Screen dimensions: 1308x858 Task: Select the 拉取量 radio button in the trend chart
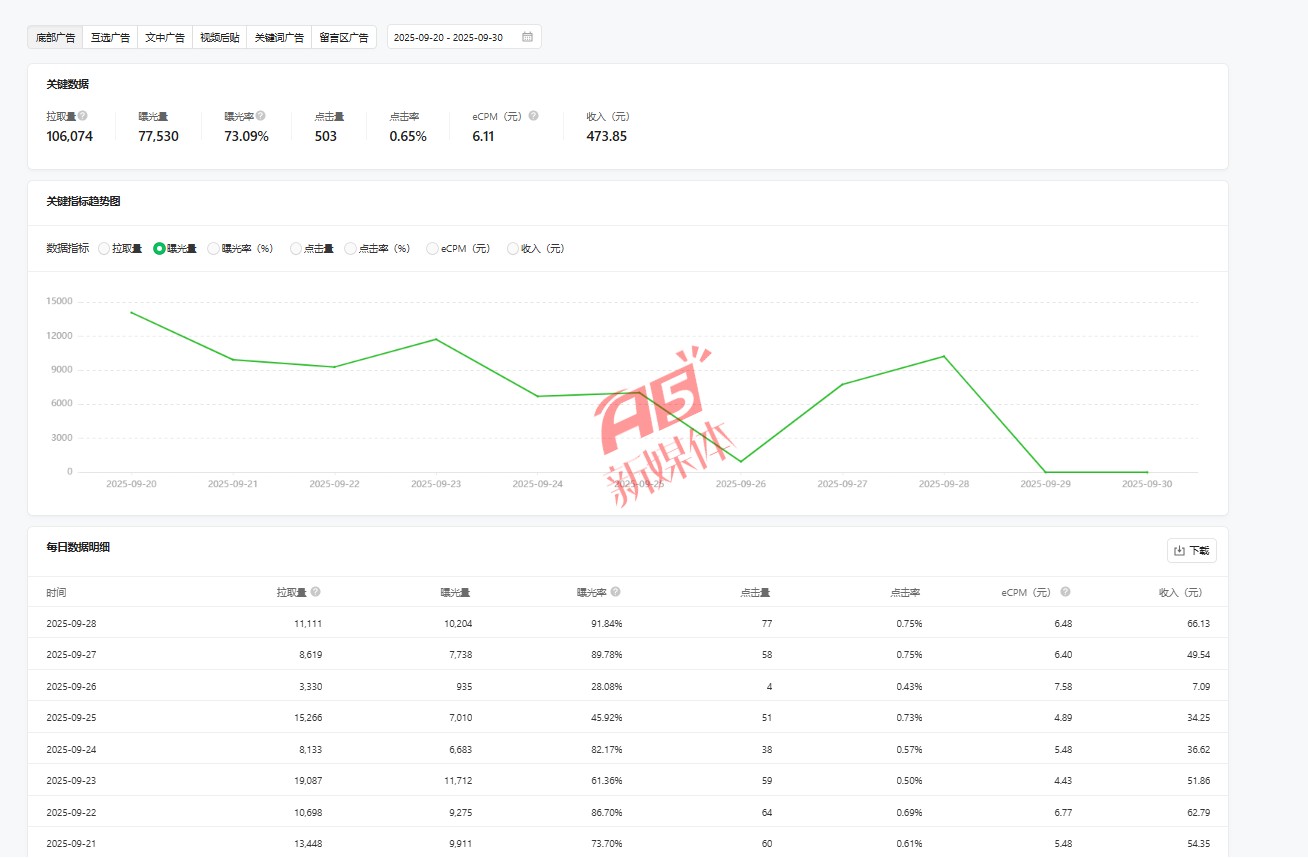pyautogui.click(x=104, y=249)
